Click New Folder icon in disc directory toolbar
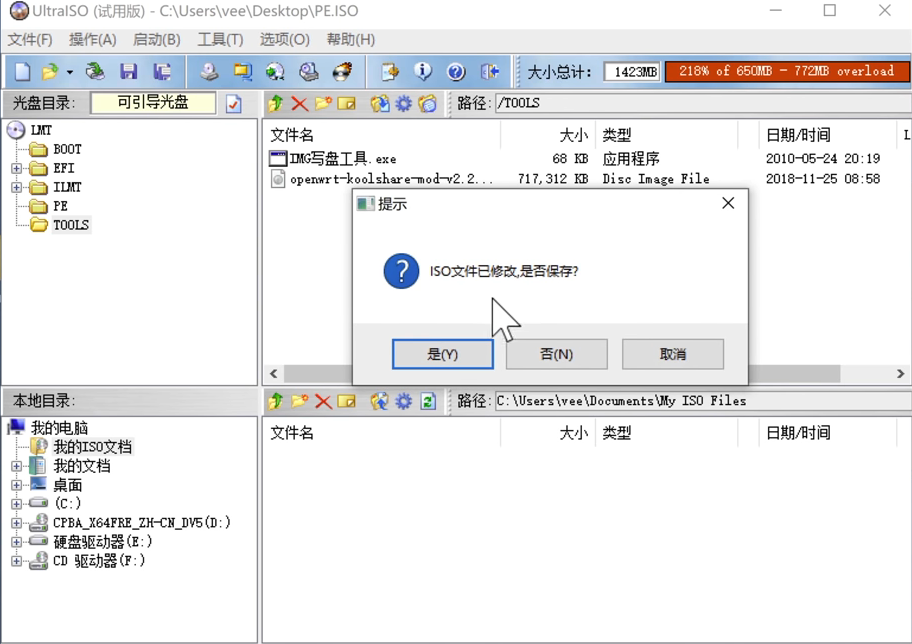The height and width of the screenshot is (644, 912). (323, 104)
